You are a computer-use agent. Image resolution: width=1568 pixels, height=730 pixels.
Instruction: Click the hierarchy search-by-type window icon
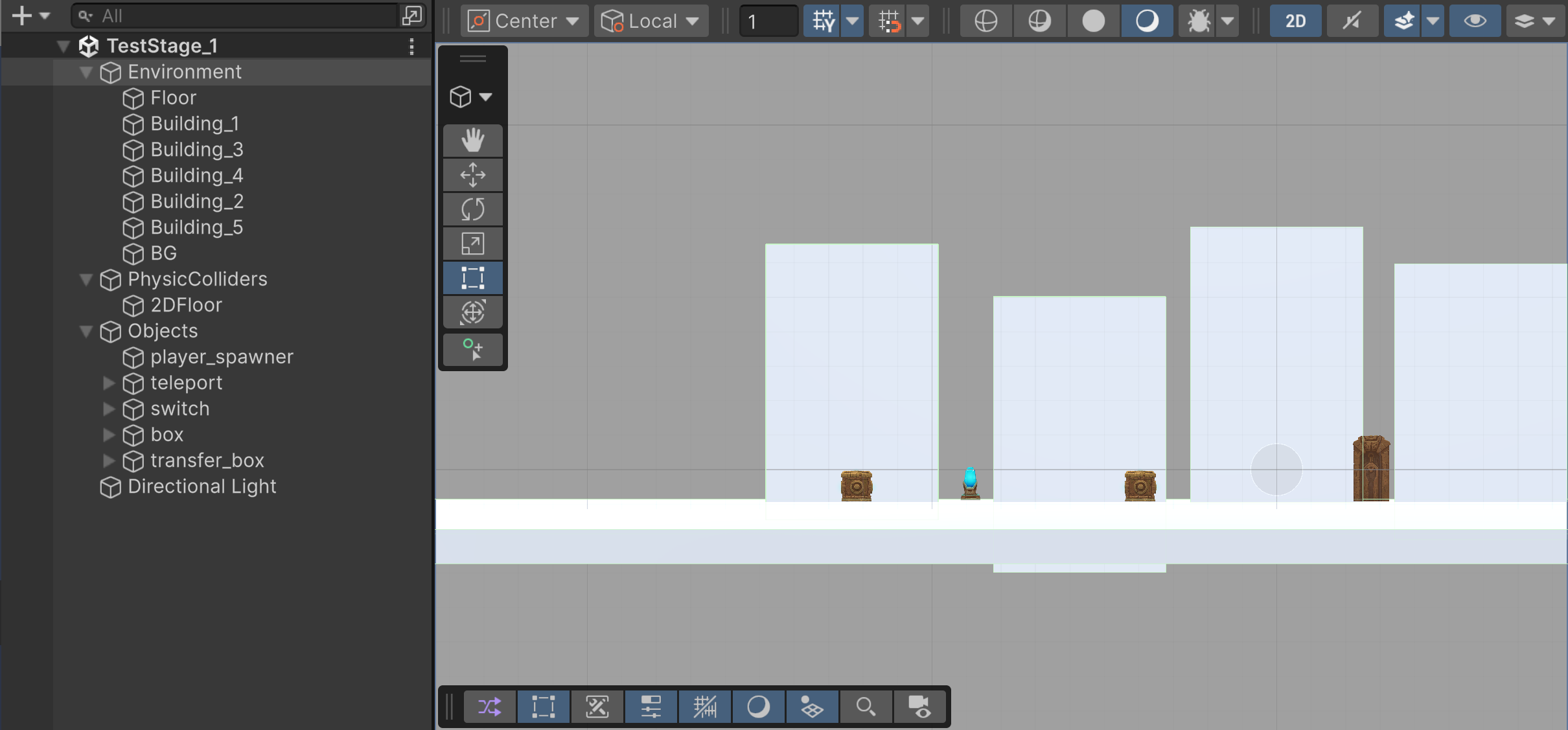point(412,16)
